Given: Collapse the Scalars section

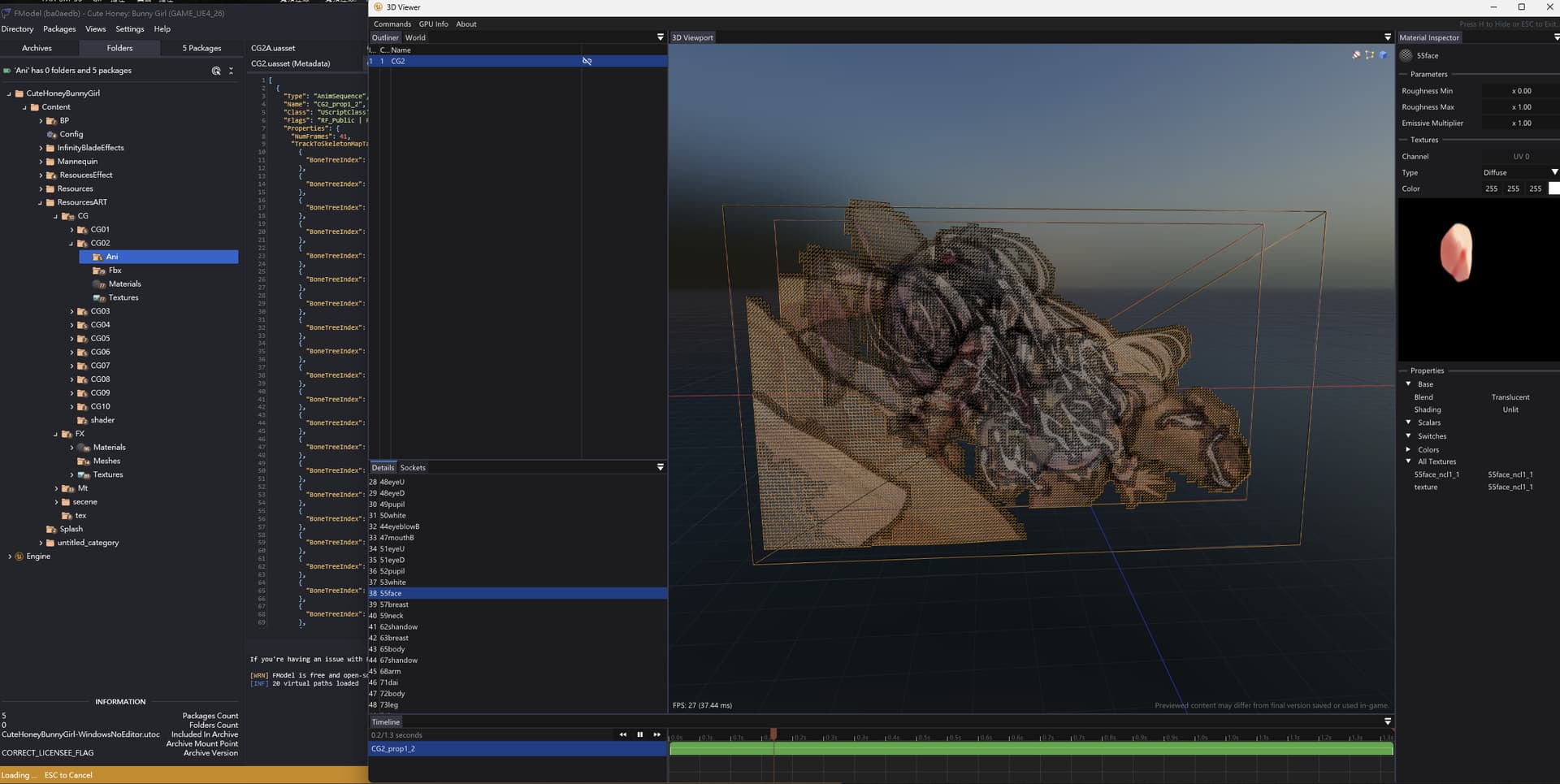Looking at the screenshot, I should pyautogui.click(x=1409, y=422).
